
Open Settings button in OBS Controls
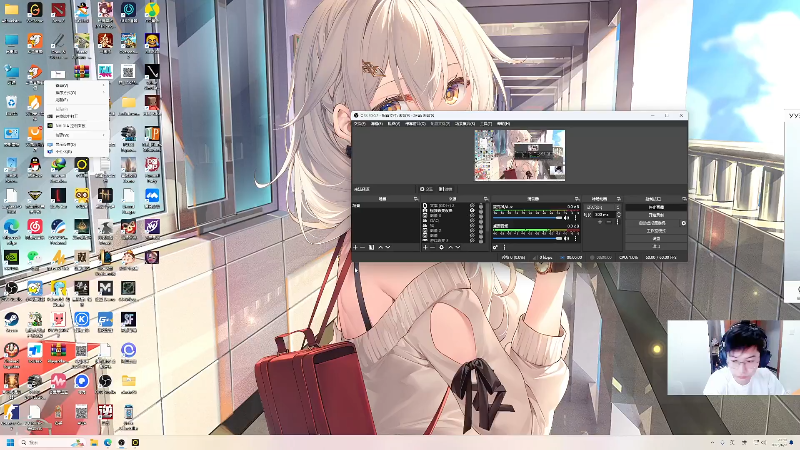tap(656, 239)
